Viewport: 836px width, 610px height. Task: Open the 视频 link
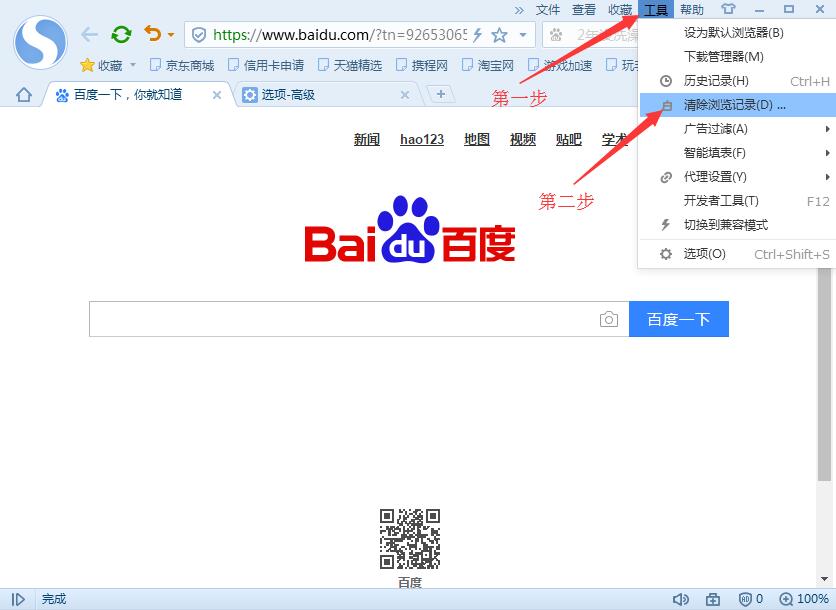pos(522,140)
